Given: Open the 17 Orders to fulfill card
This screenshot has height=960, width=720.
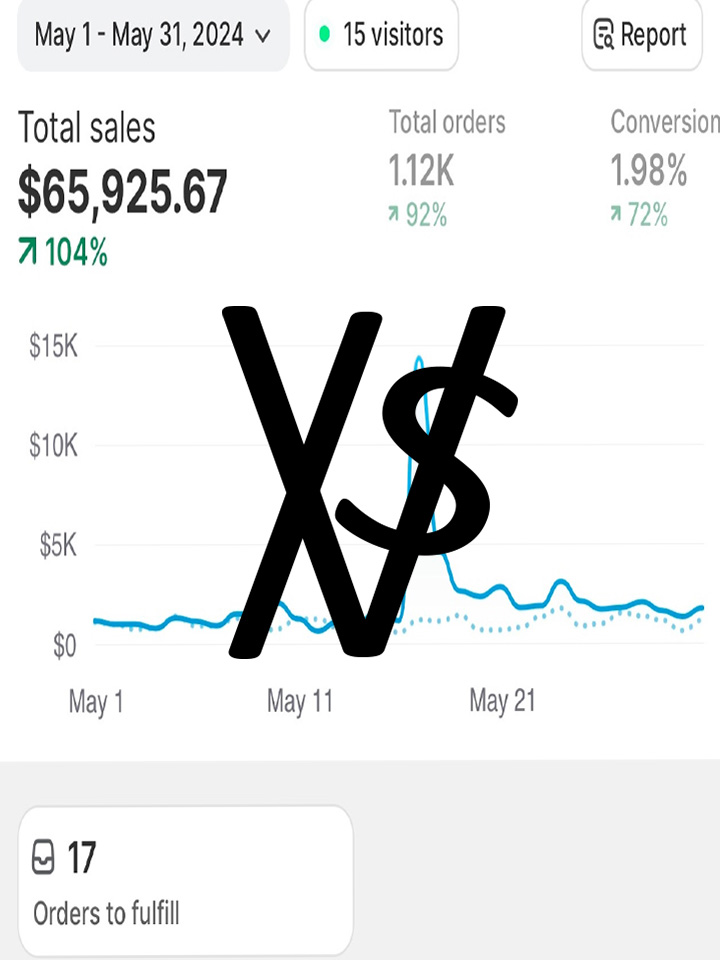Looking at the screenshot, I should [186, 880].
